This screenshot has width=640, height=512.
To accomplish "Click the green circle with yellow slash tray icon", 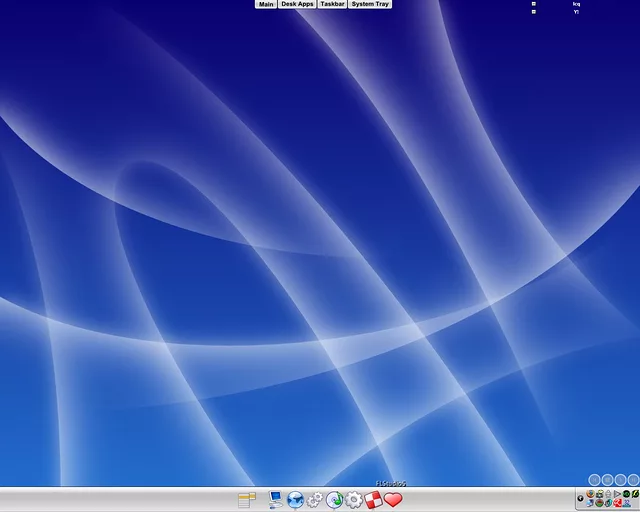I will (635, 494).
